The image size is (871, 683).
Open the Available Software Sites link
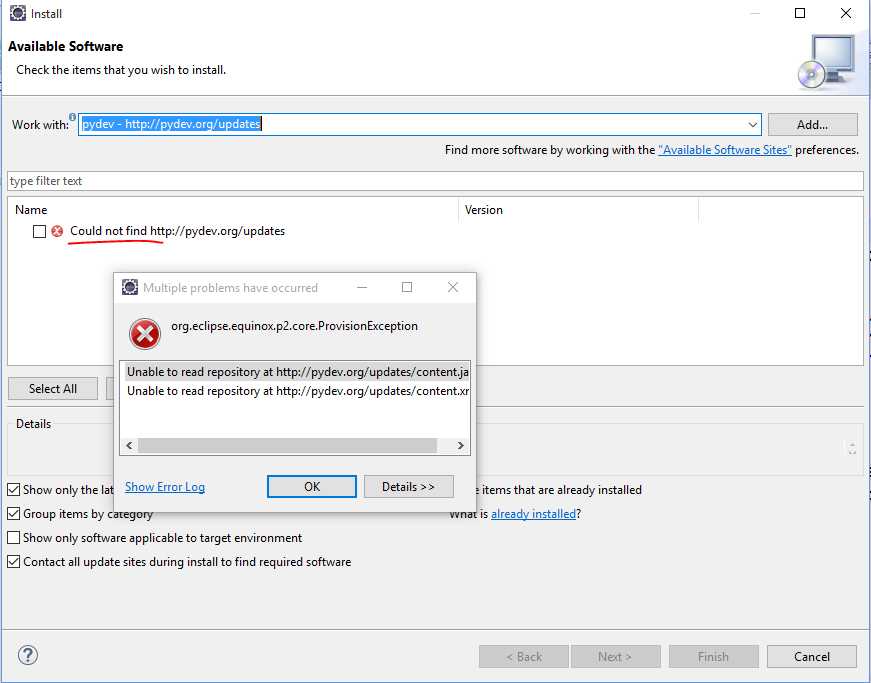click(724, 150)
